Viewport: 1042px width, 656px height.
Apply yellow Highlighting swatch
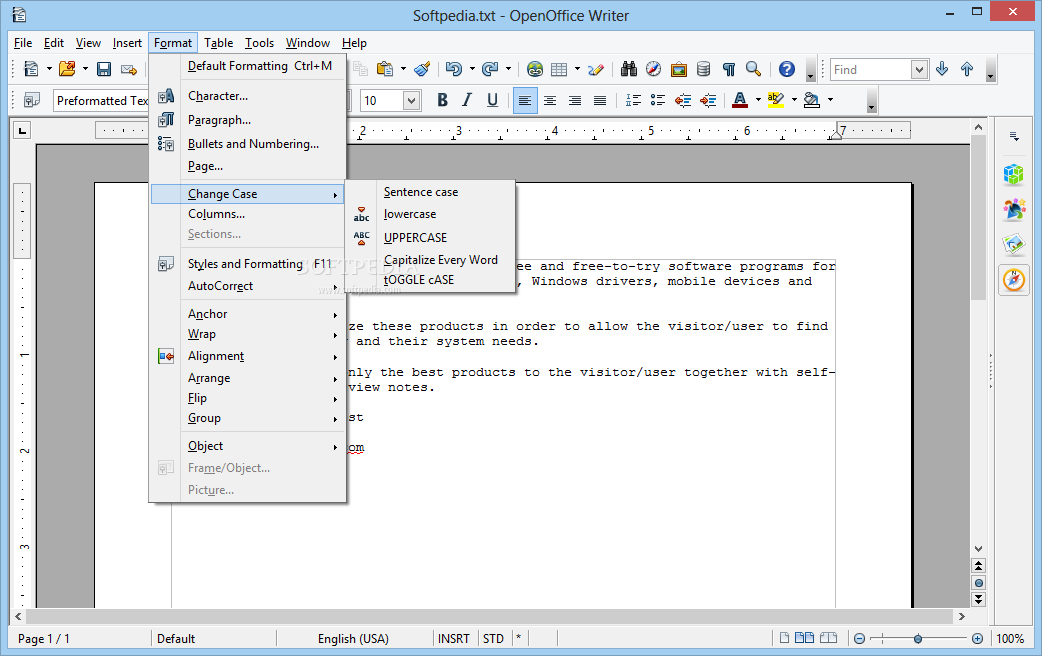[776, 100]
